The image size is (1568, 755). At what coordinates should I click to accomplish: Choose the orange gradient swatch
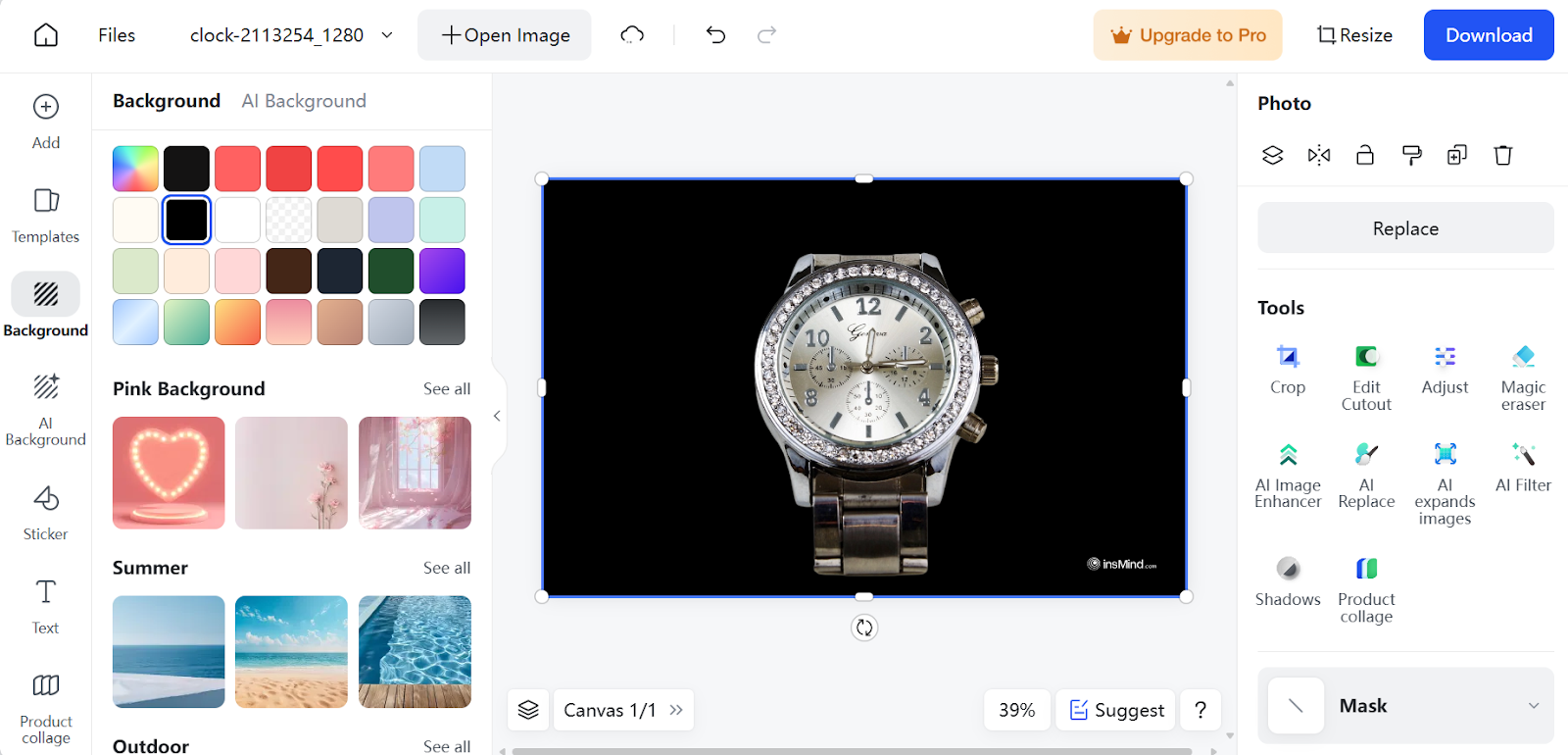point(237,322)
